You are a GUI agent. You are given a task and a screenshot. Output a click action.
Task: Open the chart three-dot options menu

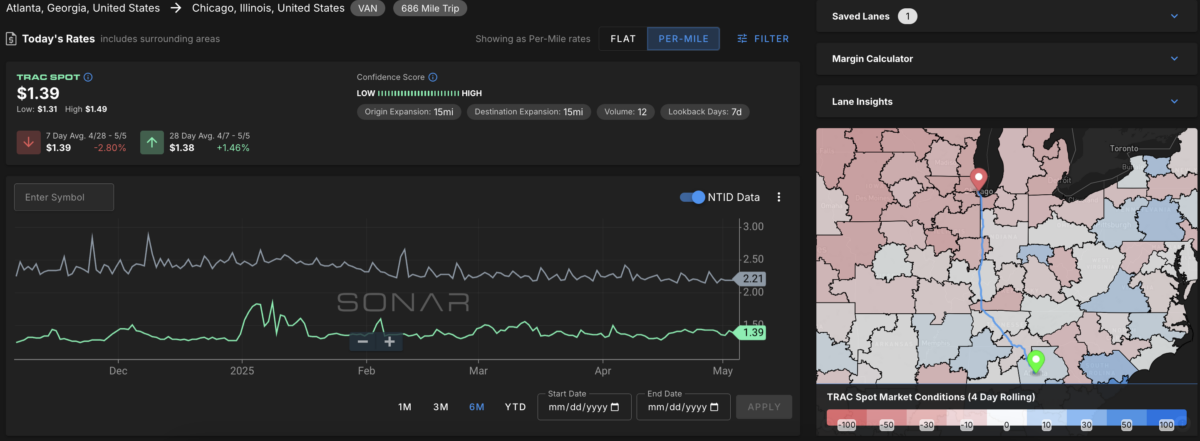point(779,197)
